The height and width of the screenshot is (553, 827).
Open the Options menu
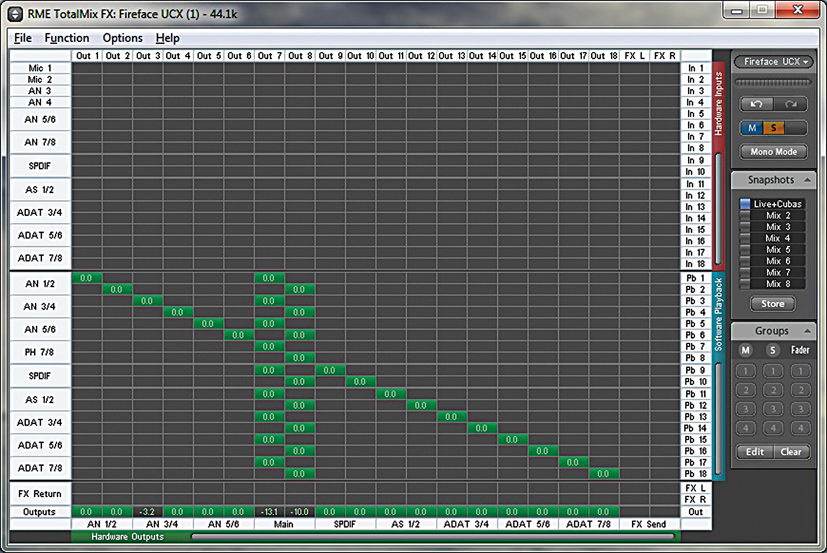tap(122, 38)
